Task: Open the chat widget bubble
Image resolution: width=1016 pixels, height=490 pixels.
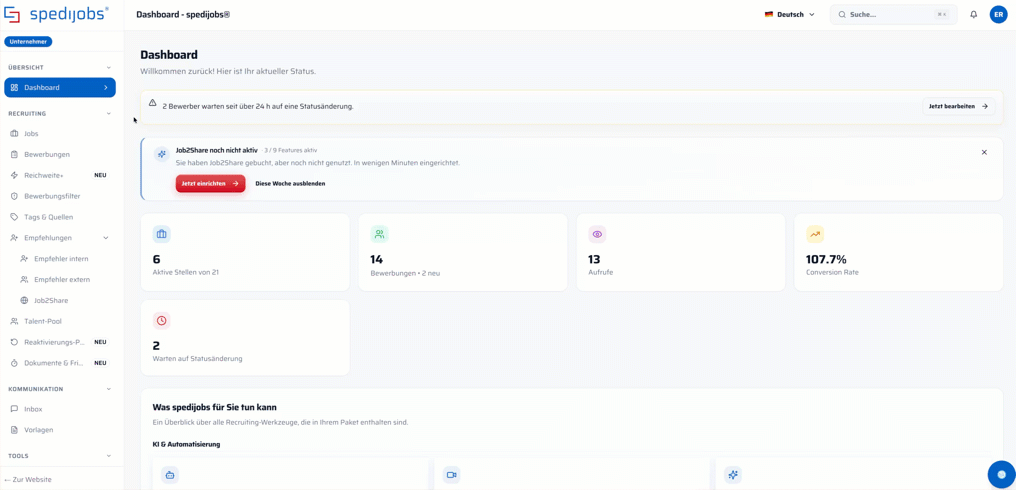Action: pyautogui.click(x=1000, y=474)
